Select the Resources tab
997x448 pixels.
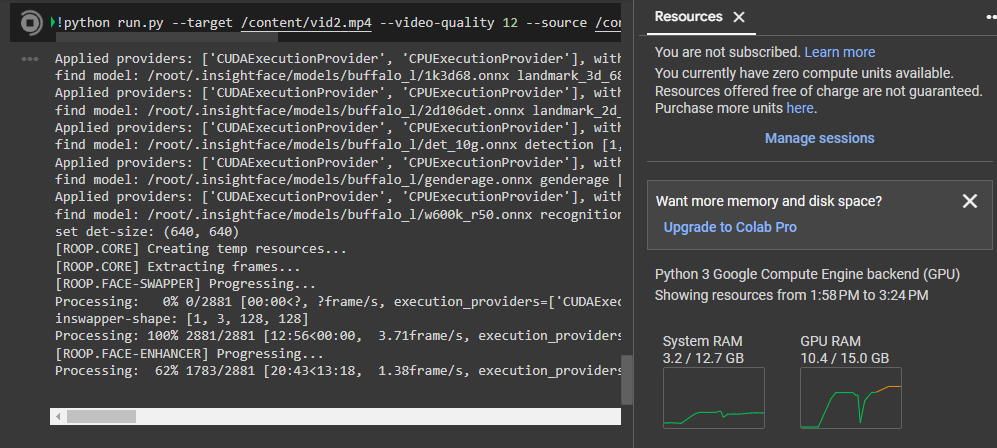coord(688,17)
